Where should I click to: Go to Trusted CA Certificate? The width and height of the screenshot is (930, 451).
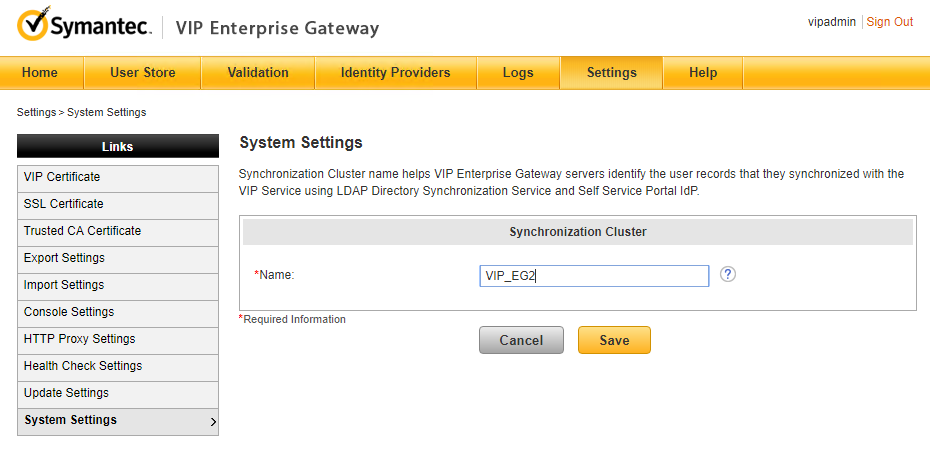[118, 232]
